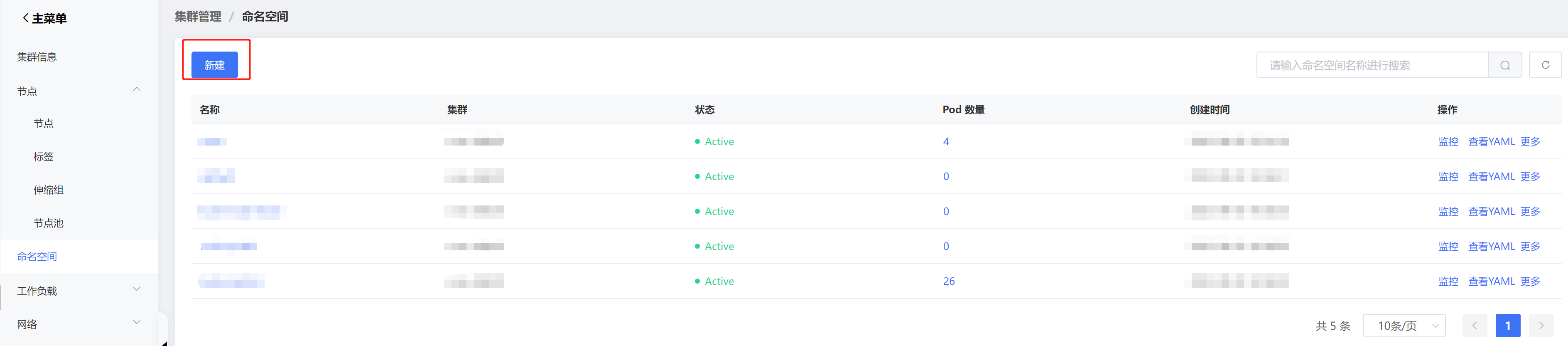Open the 10条/页 page size dropdown

(x=1404, y=326)
